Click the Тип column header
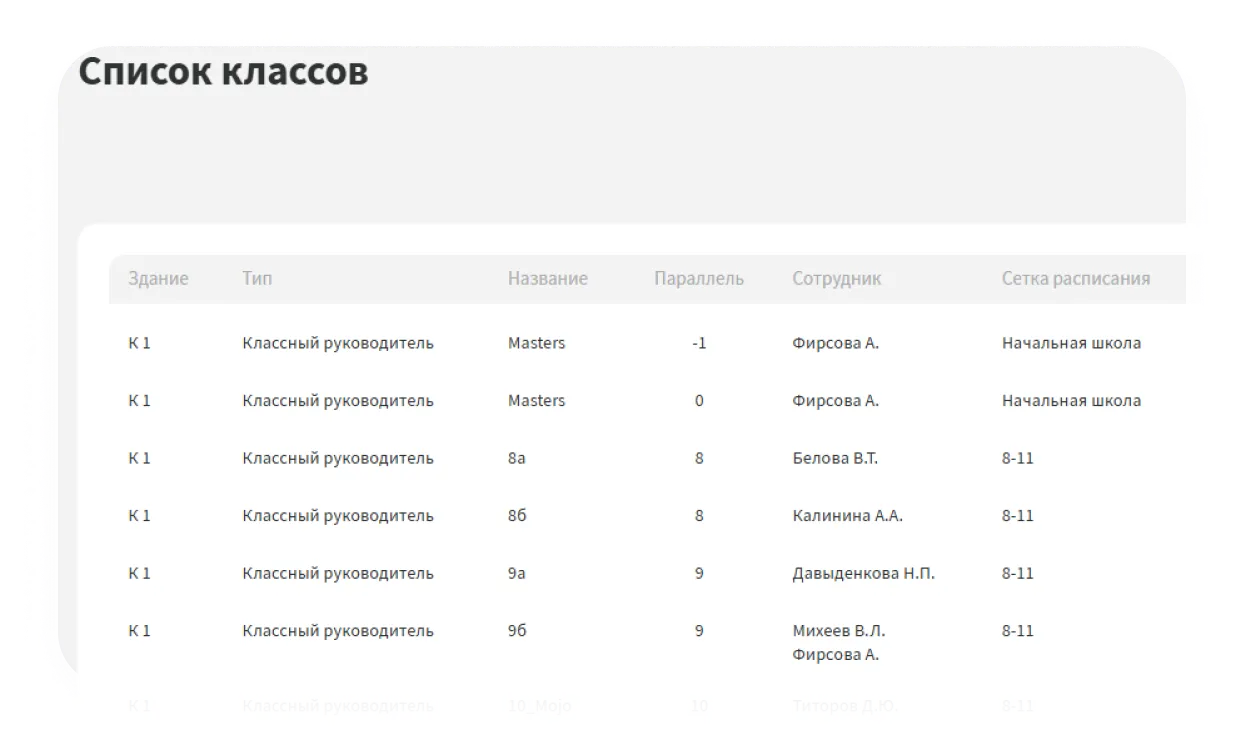This screenshot has height=753, width=1242. [x=256, y=279]
